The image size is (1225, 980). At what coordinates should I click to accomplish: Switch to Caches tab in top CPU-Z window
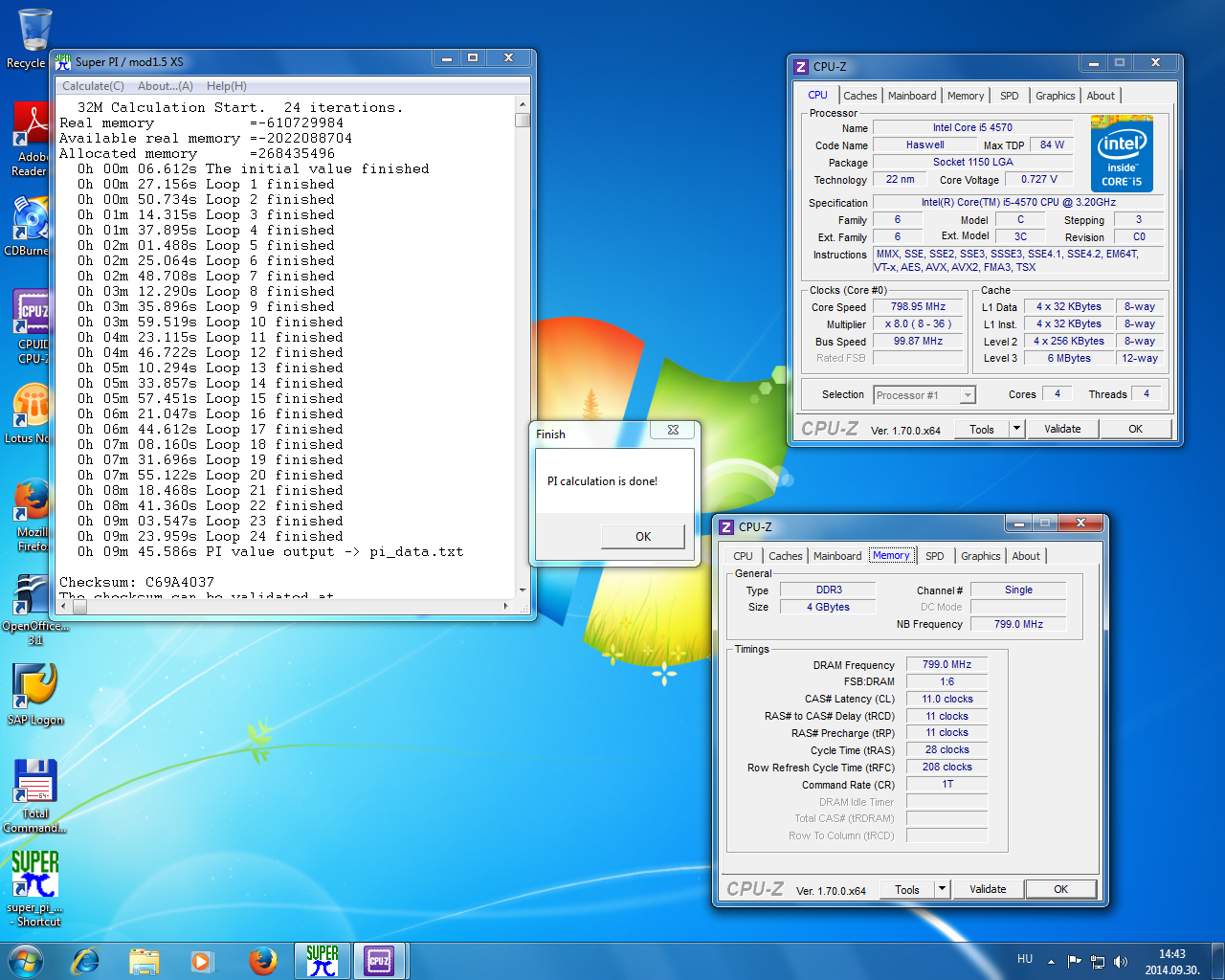pyautogui.click(x=859, y=96)
